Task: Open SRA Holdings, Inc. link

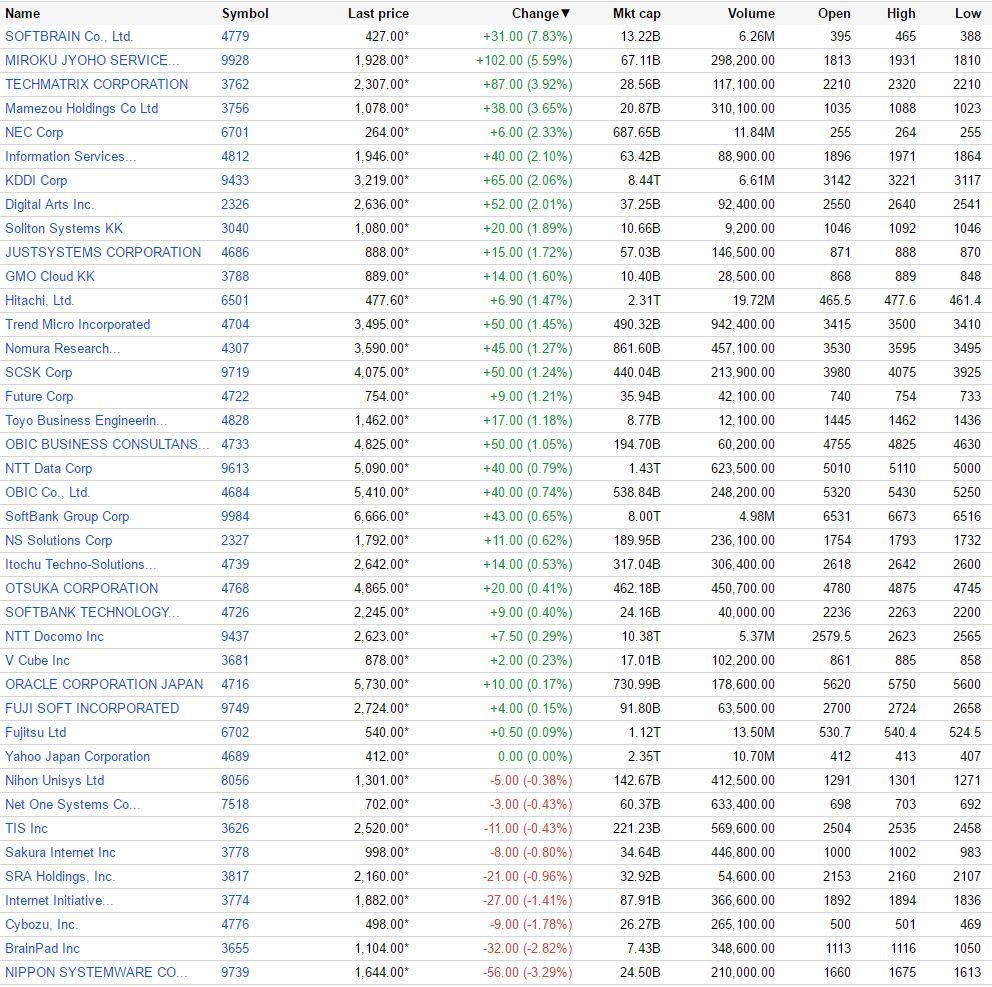Action: coord(60,878)
